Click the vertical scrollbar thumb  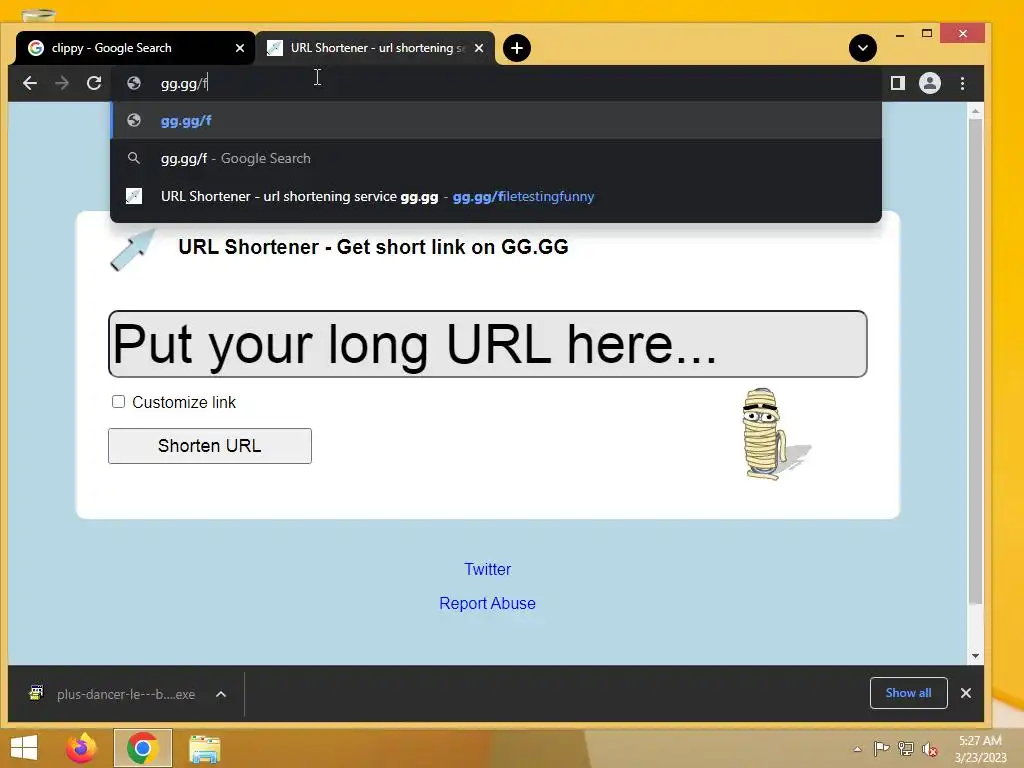click(975, 362)
